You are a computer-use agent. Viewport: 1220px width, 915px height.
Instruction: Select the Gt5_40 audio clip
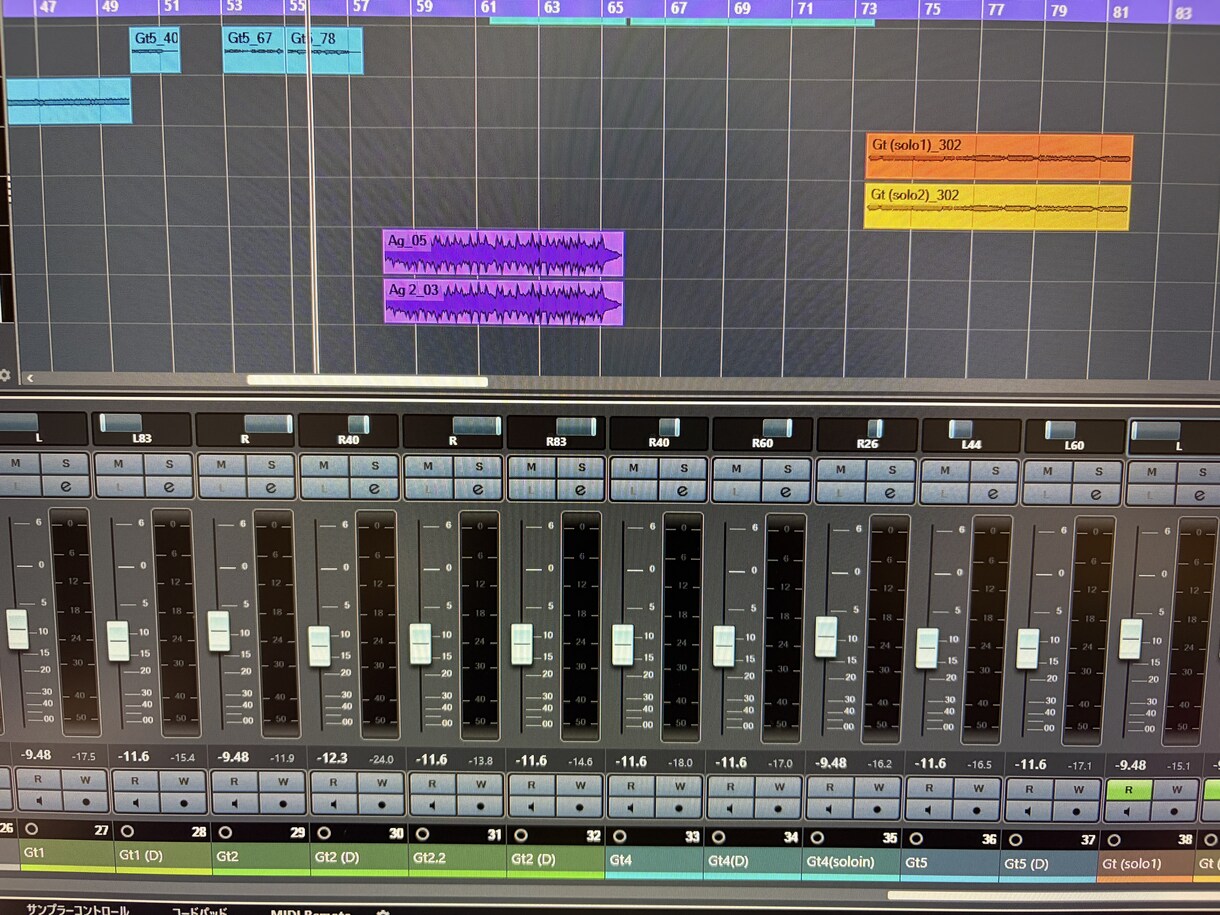(x=155, y=50)
